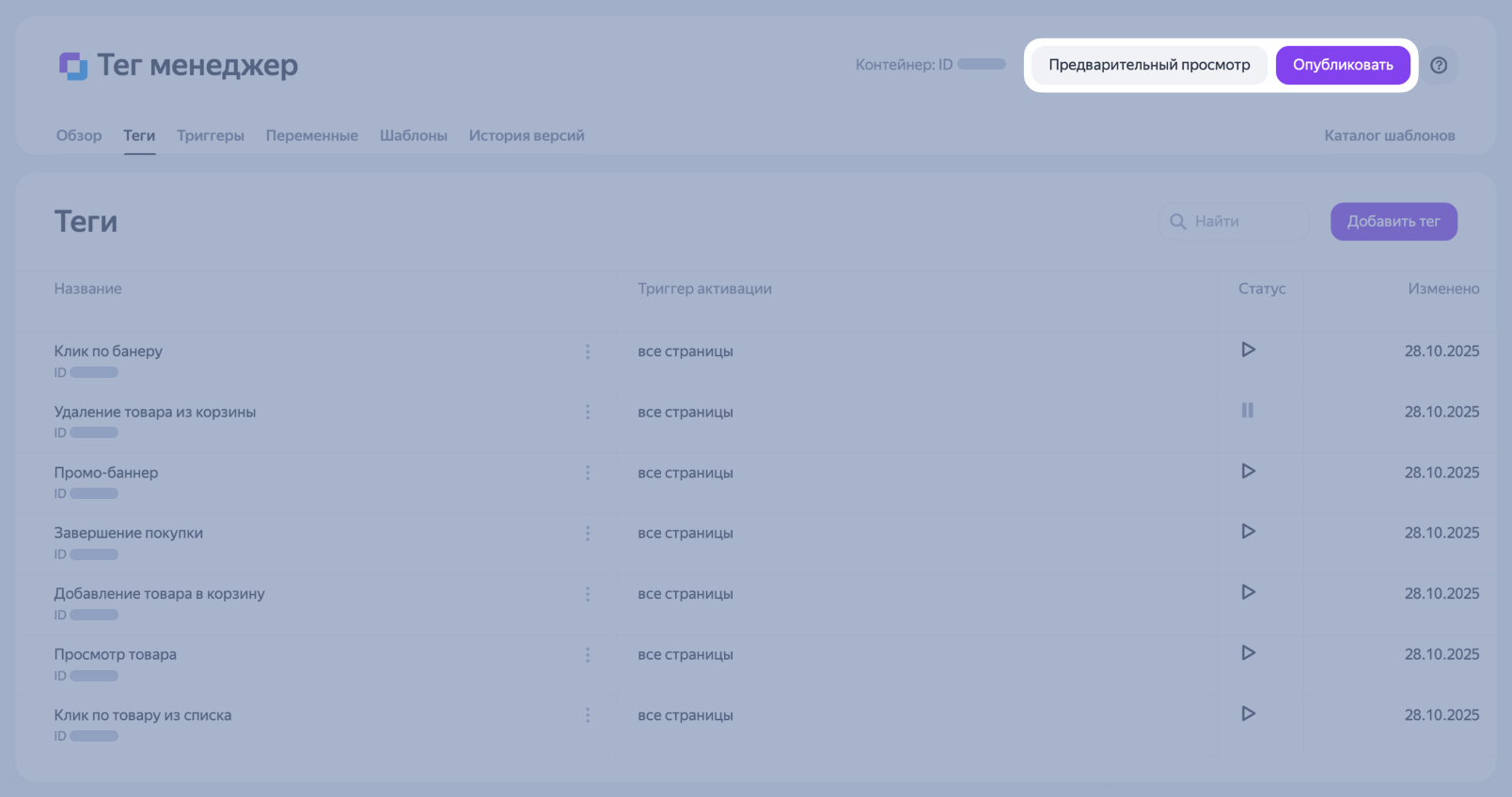Click the Tag Manager logo icon
The width and height of the screenshot is (1512, 797).
click(73, 66)
